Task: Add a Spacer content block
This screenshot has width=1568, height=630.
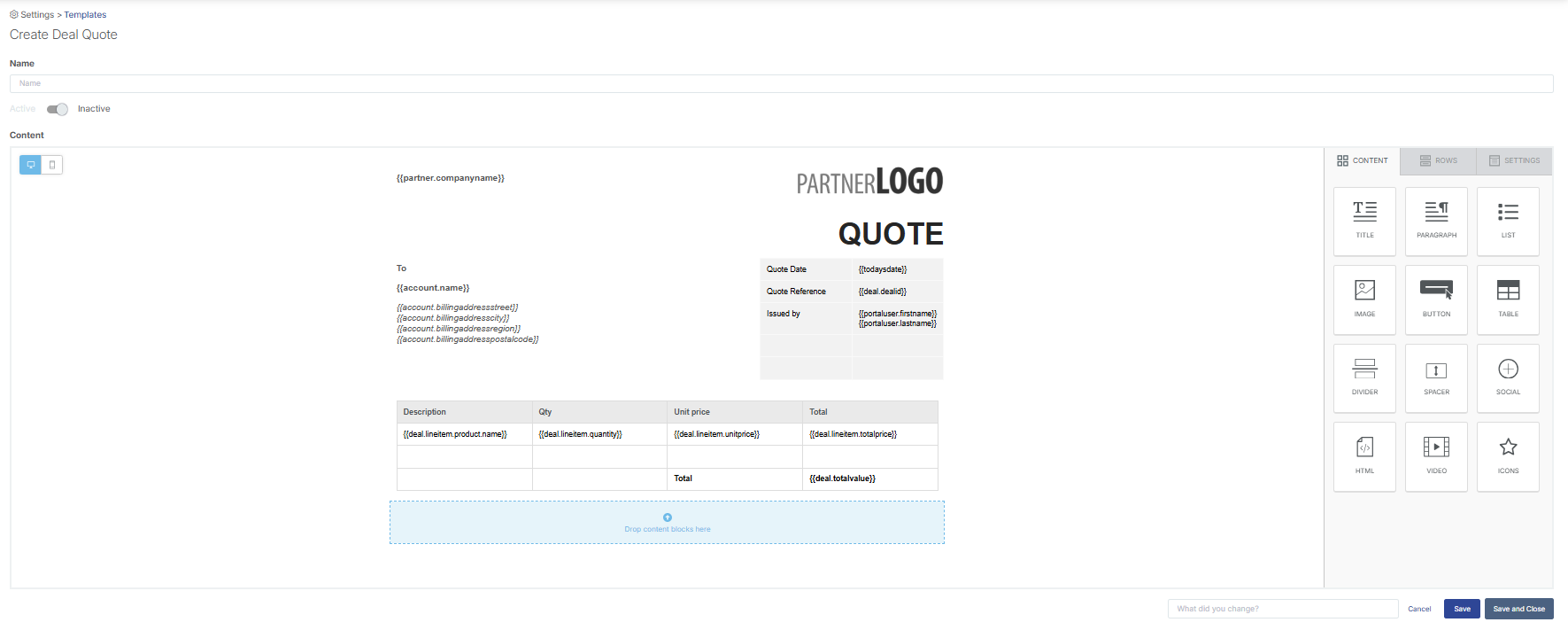Action: [x=1436, y=378]
